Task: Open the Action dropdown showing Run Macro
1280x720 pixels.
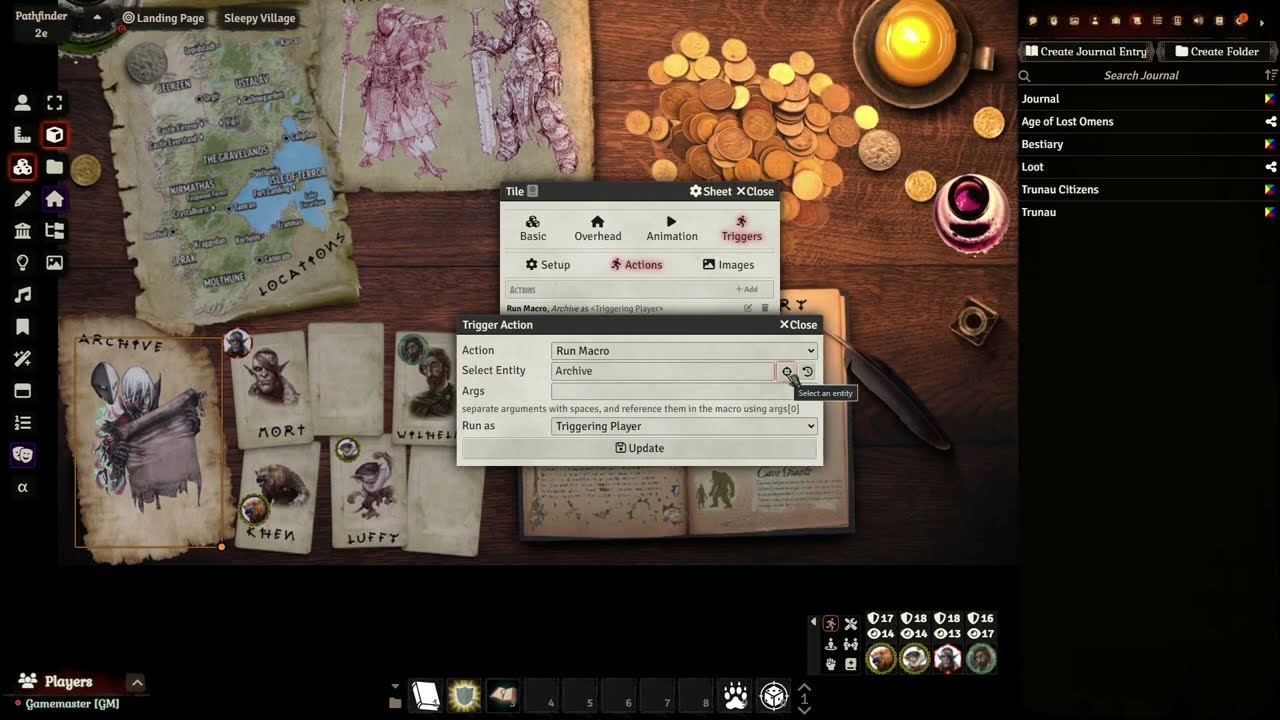Action: point(684,351)
